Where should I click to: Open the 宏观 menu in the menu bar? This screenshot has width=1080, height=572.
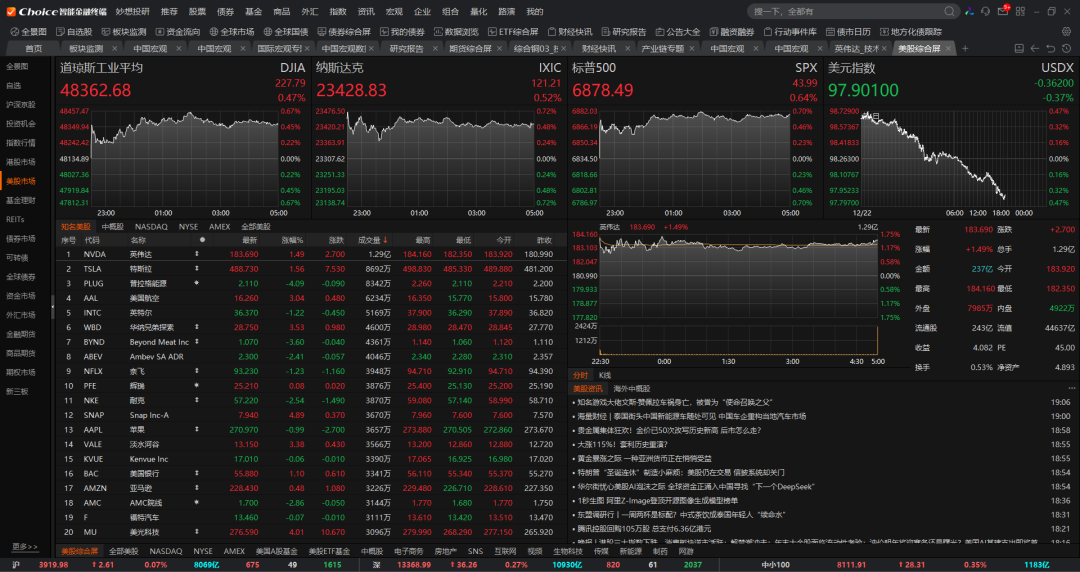394,11
